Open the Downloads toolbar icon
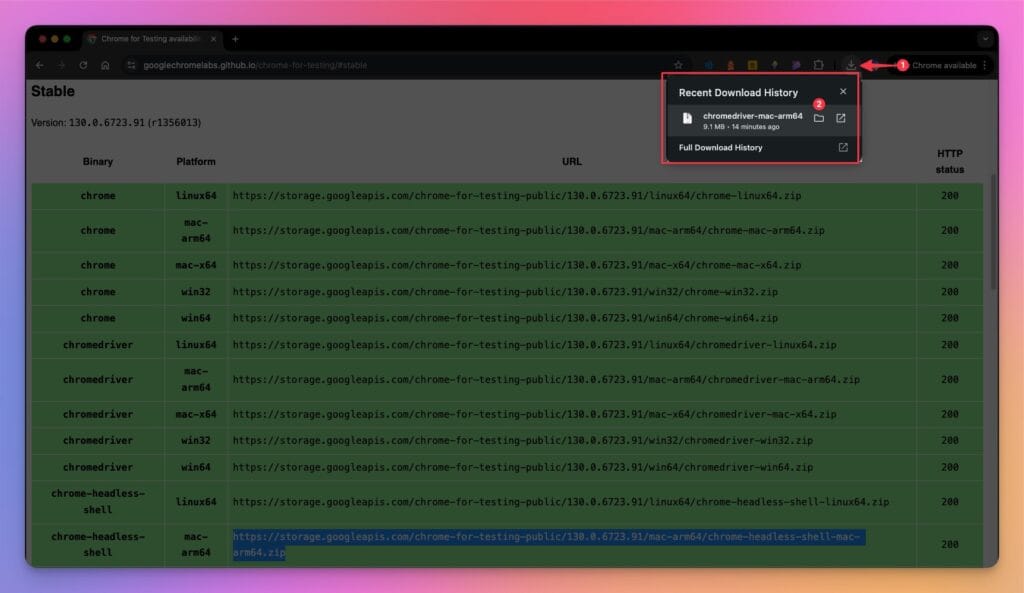The image size is (1024, 593). click(x=850, y=65)
